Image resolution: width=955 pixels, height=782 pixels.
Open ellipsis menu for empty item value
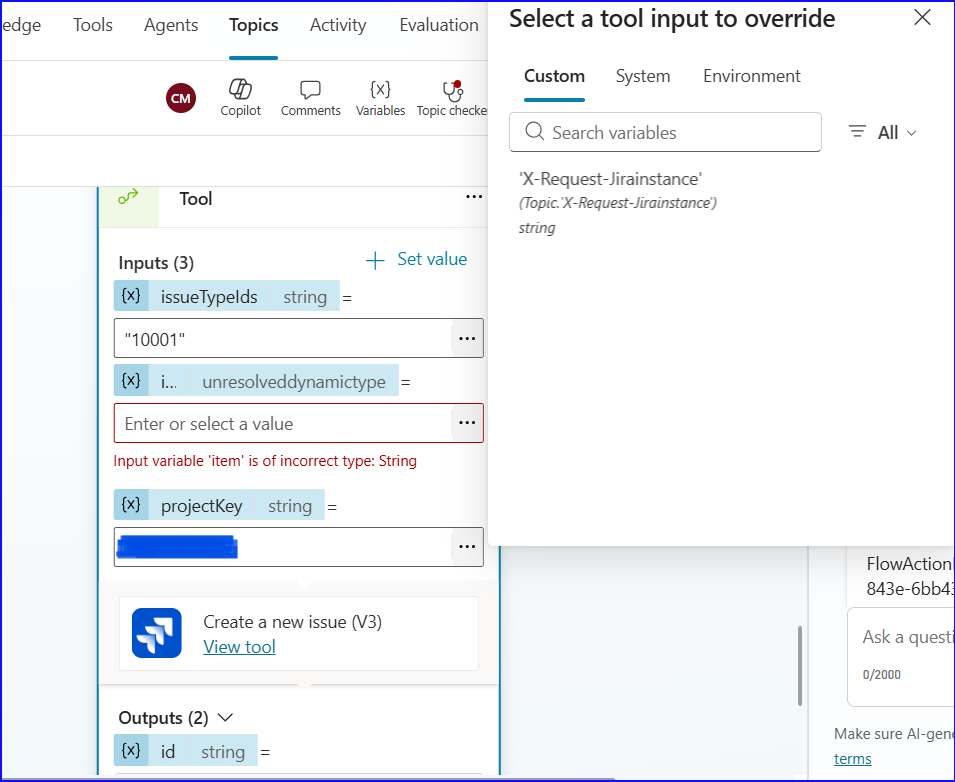tap(467, 423)
